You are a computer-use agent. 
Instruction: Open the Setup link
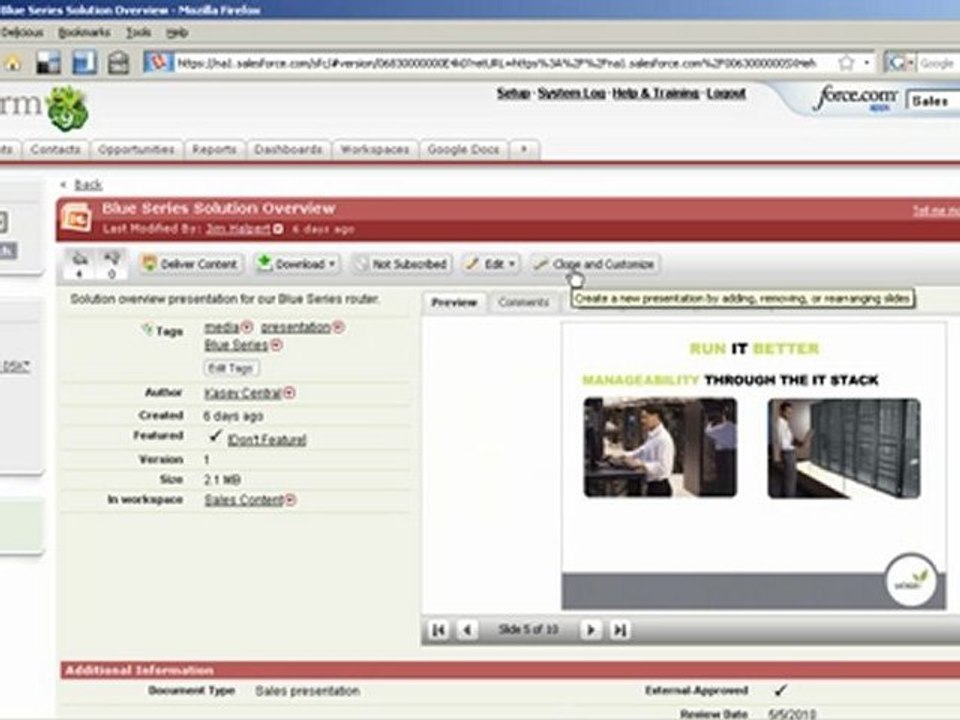[x=513, y=93]
